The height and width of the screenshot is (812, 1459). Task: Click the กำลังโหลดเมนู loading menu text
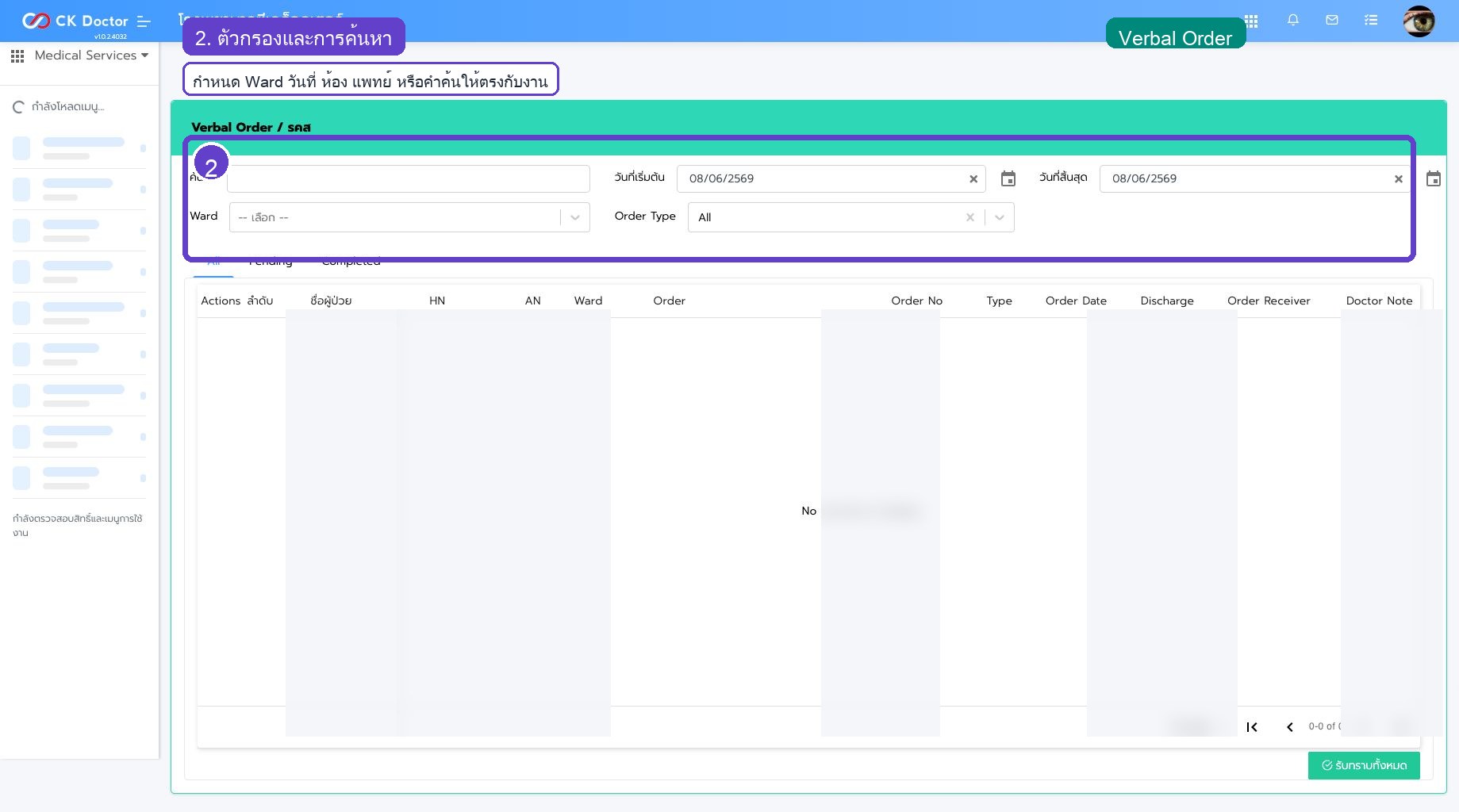coord(67,107)
